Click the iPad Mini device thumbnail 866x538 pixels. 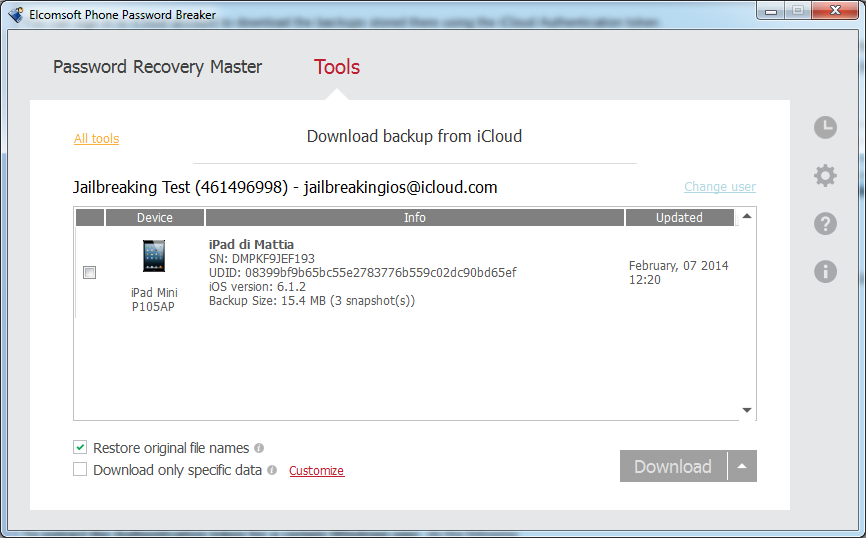(154, 256)
